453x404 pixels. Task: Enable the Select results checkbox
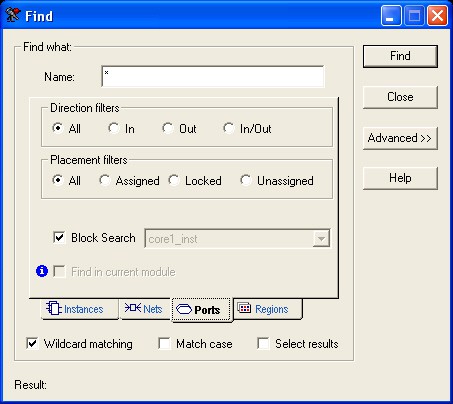pos(263,343)
